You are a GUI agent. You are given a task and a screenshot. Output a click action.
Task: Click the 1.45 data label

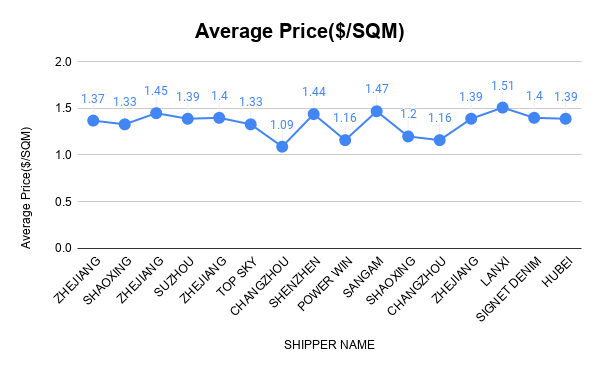156,91
